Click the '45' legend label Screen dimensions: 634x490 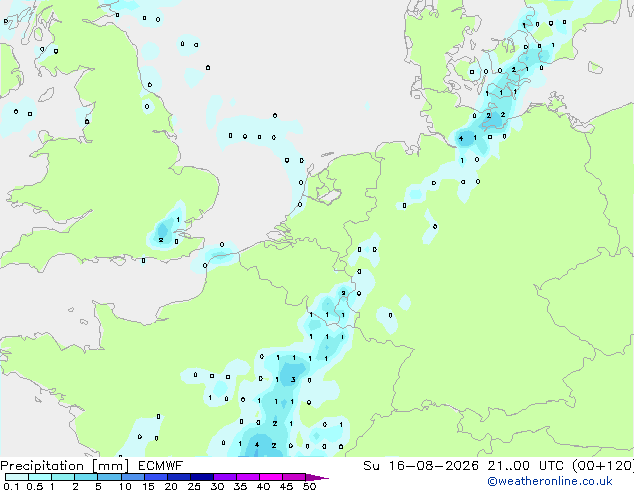coord(286,486)
